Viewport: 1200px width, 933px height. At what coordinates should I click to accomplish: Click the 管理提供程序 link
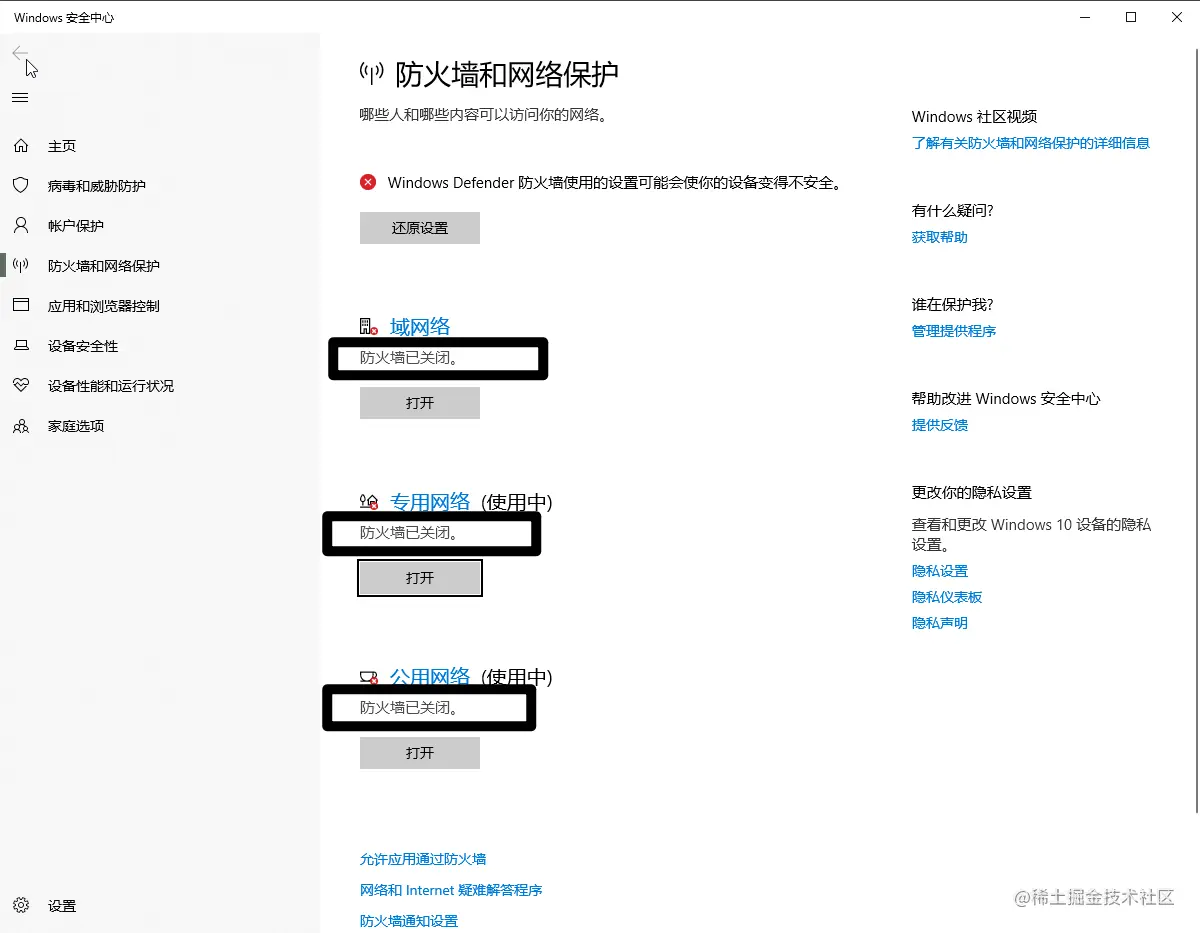(954, 331)
